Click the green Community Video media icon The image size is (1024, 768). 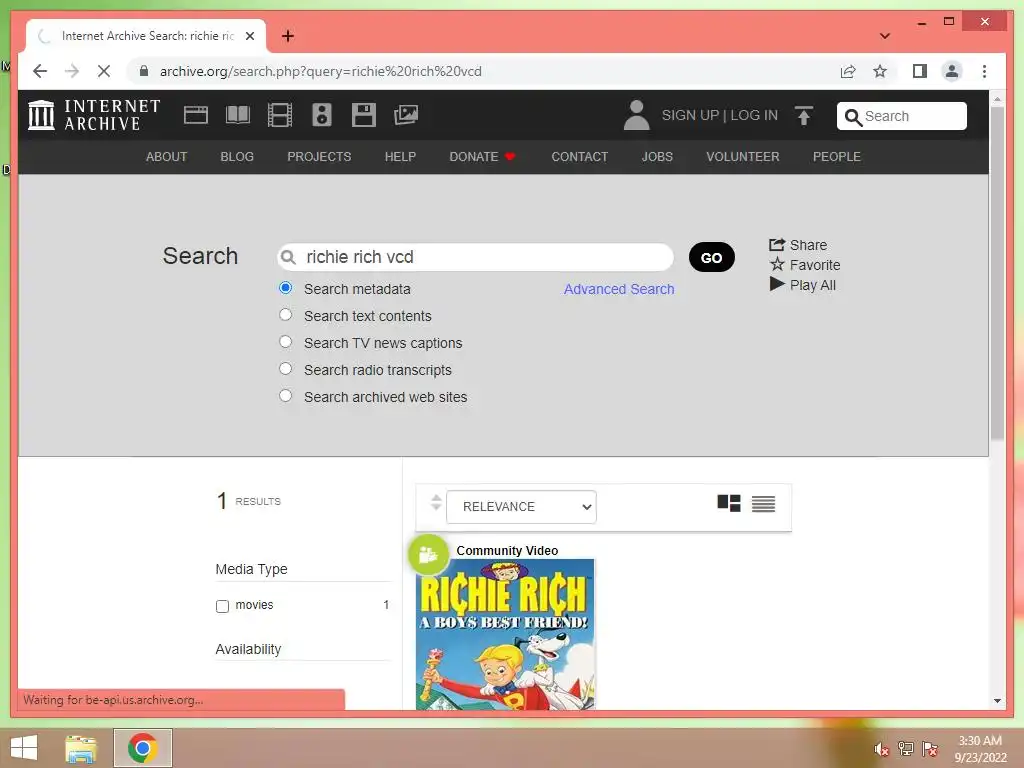click(428, 554)
